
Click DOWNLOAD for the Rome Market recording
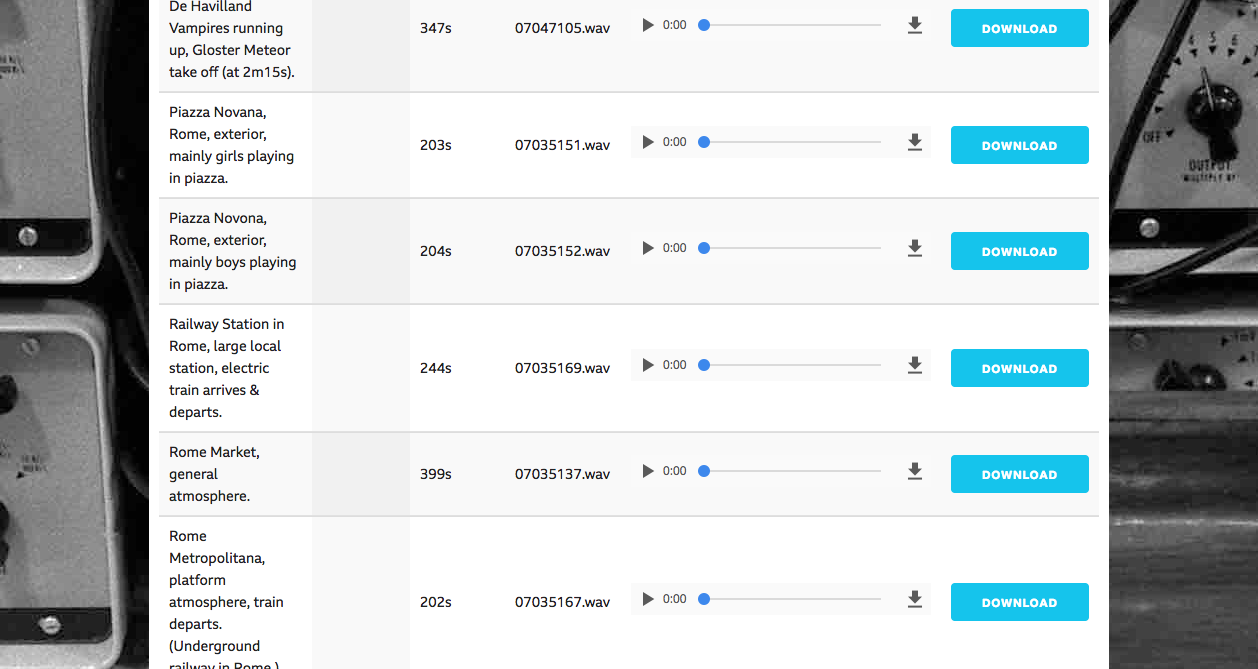point(1019,474)
